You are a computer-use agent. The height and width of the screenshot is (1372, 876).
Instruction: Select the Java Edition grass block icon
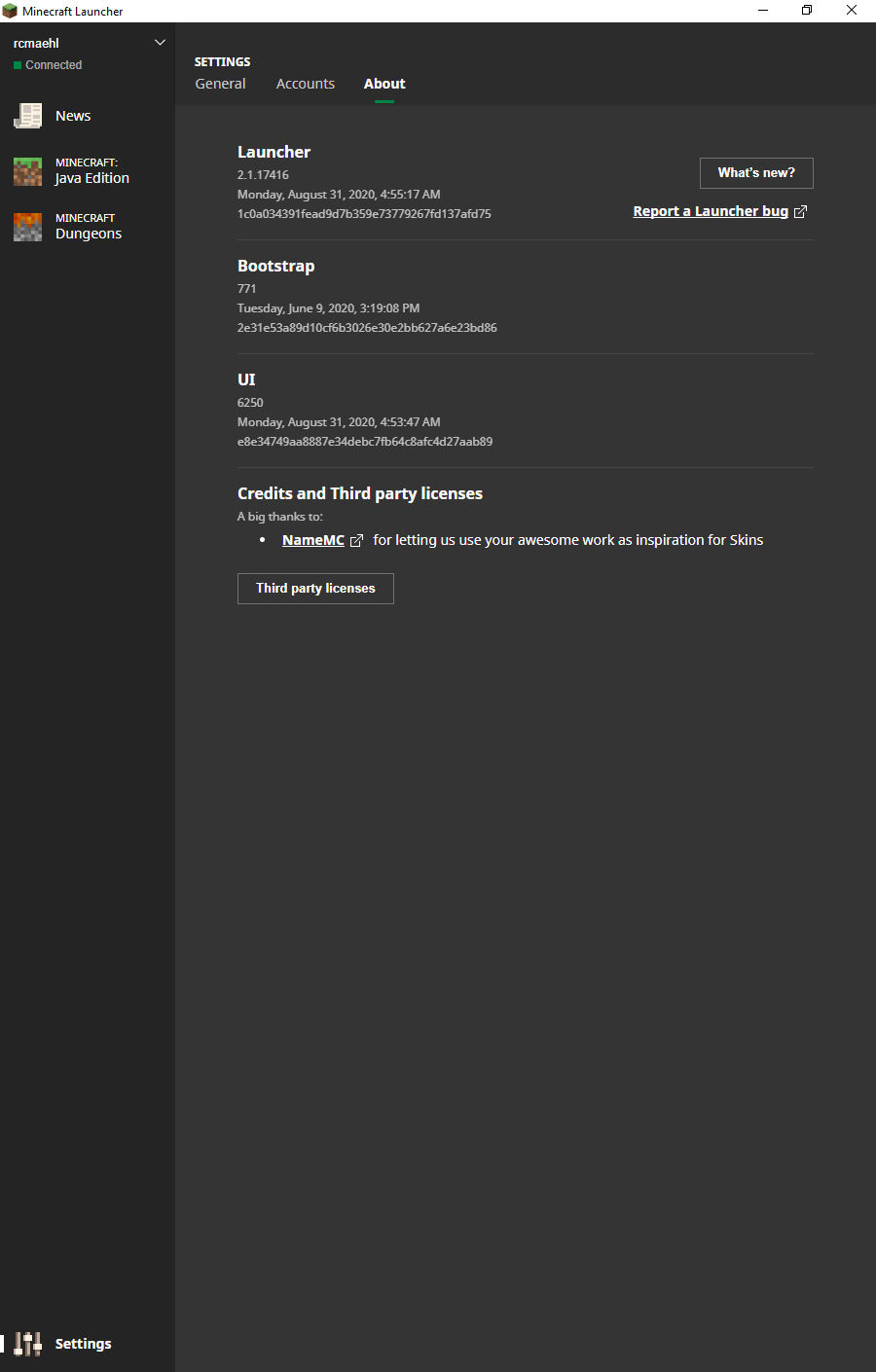click(x=27, y=171)
